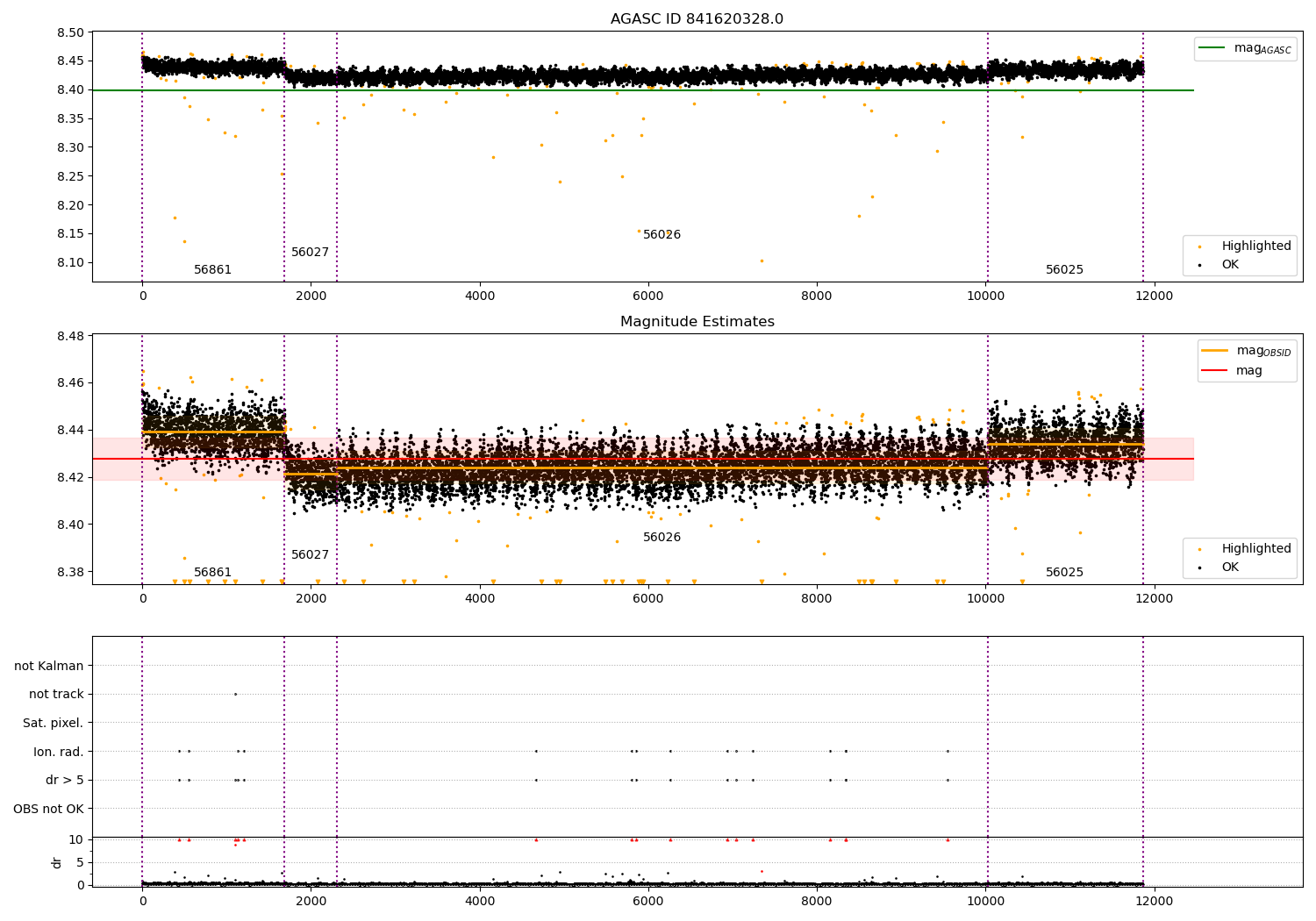Click the 'Sat. pixel.' axis label
This screenshot has height=921, width=1316.
point(54,724)
